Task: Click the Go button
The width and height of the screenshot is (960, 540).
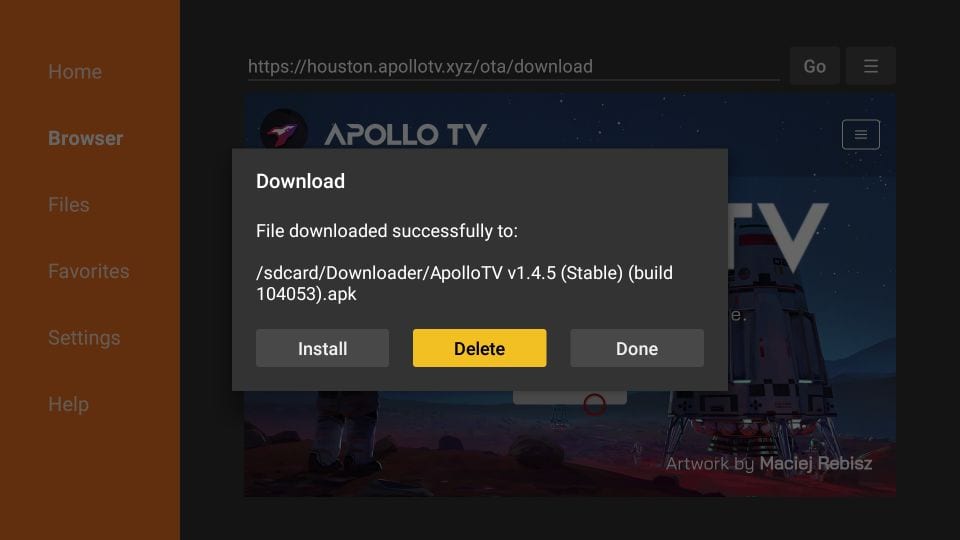Action: coord(814,66)
